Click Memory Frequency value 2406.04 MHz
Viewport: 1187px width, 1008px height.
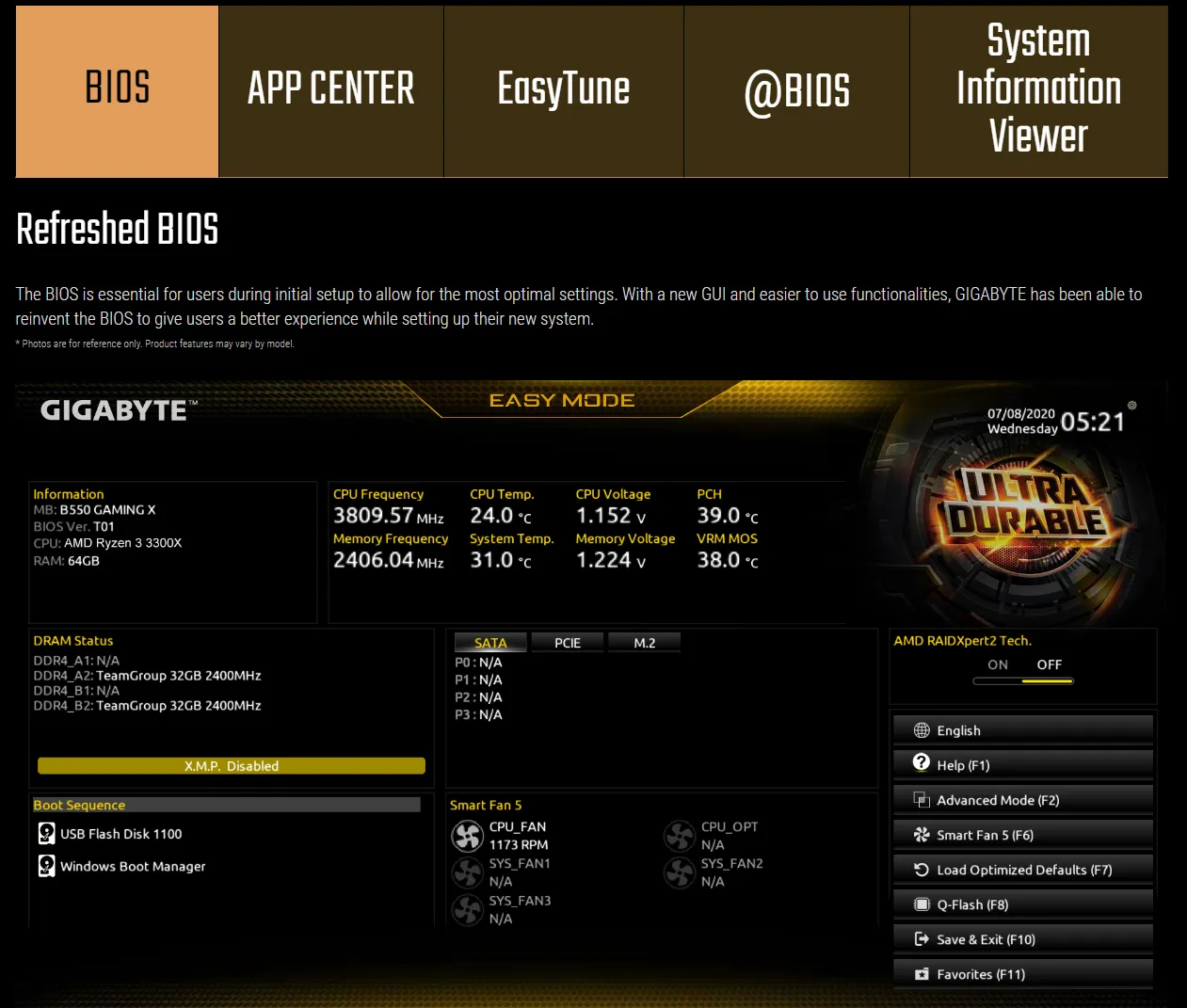coord(389,560)
